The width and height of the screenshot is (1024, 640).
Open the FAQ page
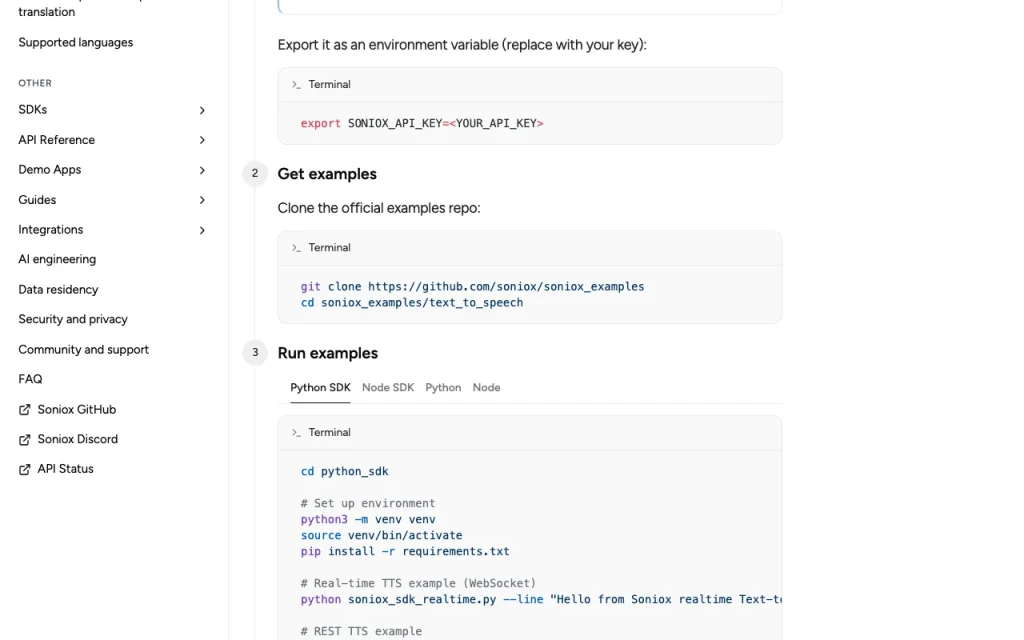coord(30,379)
